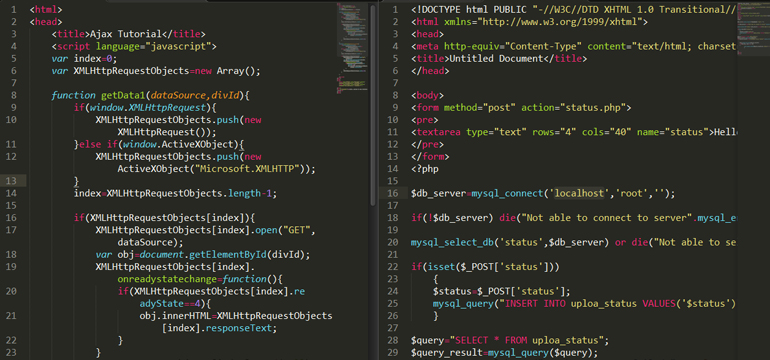This screenshot has height=360, width=770.
Task: Click the 'onreadystatechange' property
Action: 167,279
